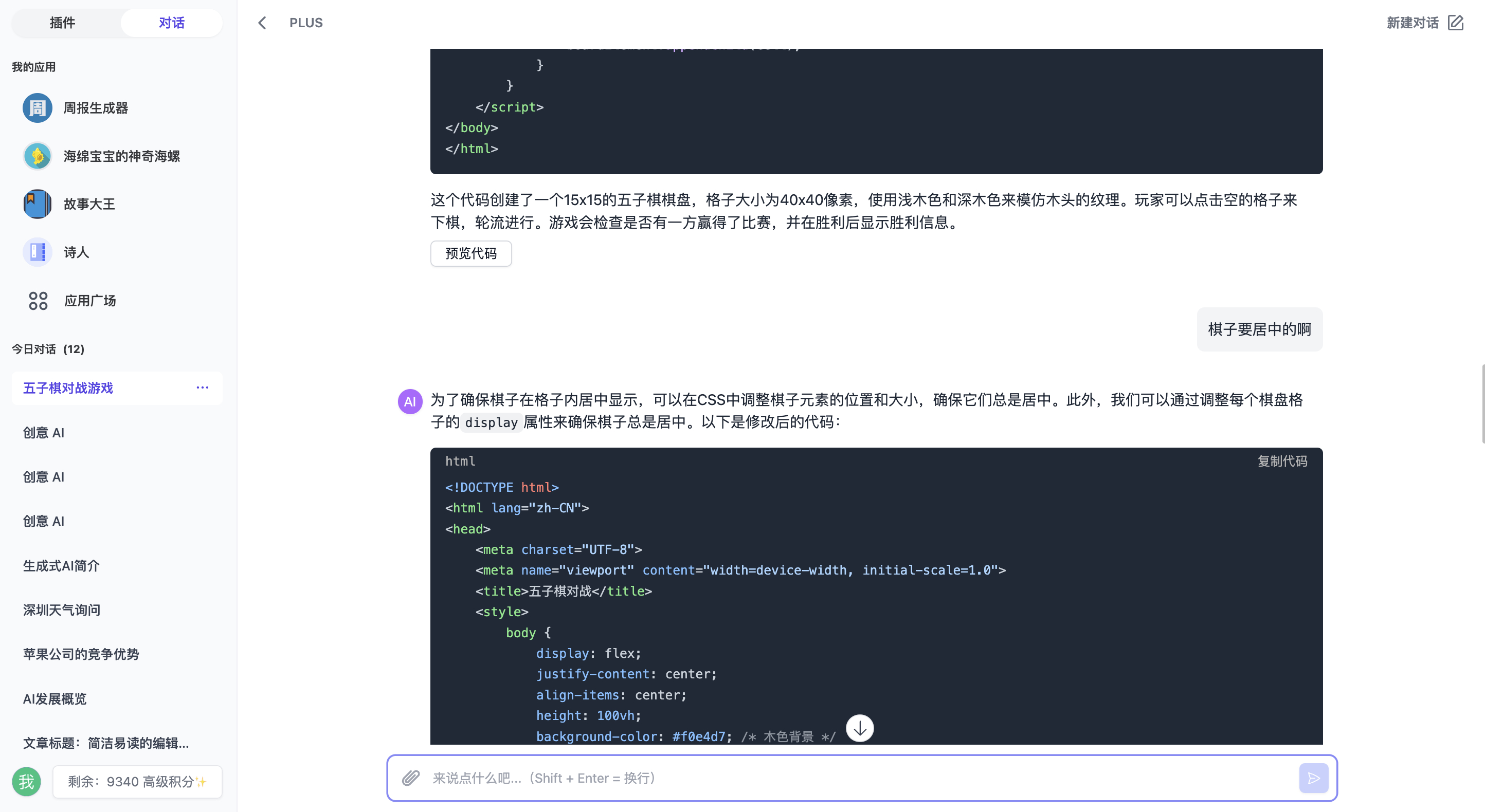Image resolution: width=1485 pixels, height=812 pixels.
Task: Switch to the 对话 tab
Action: coord(171,23)
